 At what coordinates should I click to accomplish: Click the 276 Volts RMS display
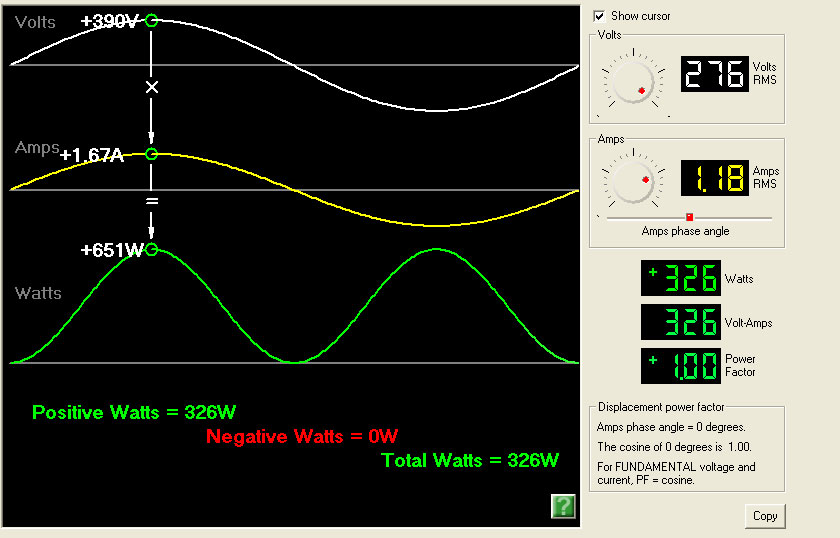coord(715,74)
